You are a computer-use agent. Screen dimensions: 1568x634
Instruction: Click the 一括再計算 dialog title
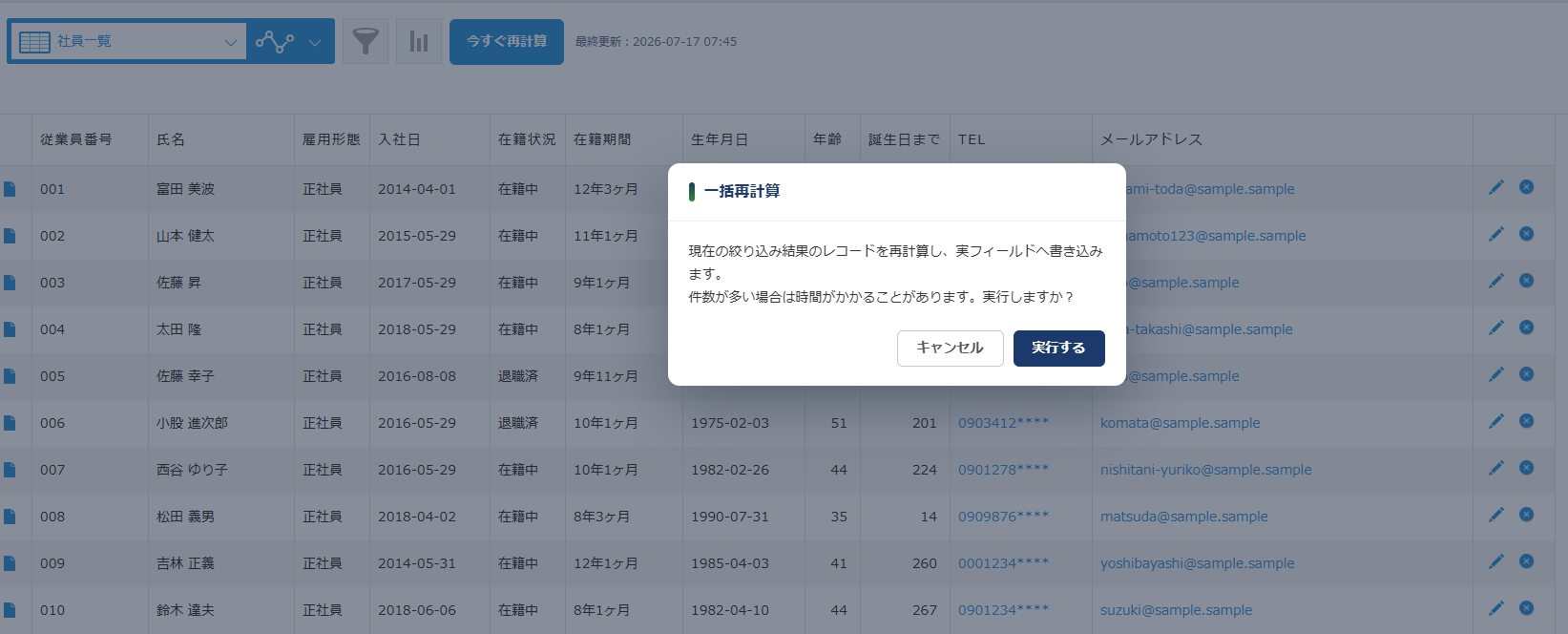(x=742, y=192)
